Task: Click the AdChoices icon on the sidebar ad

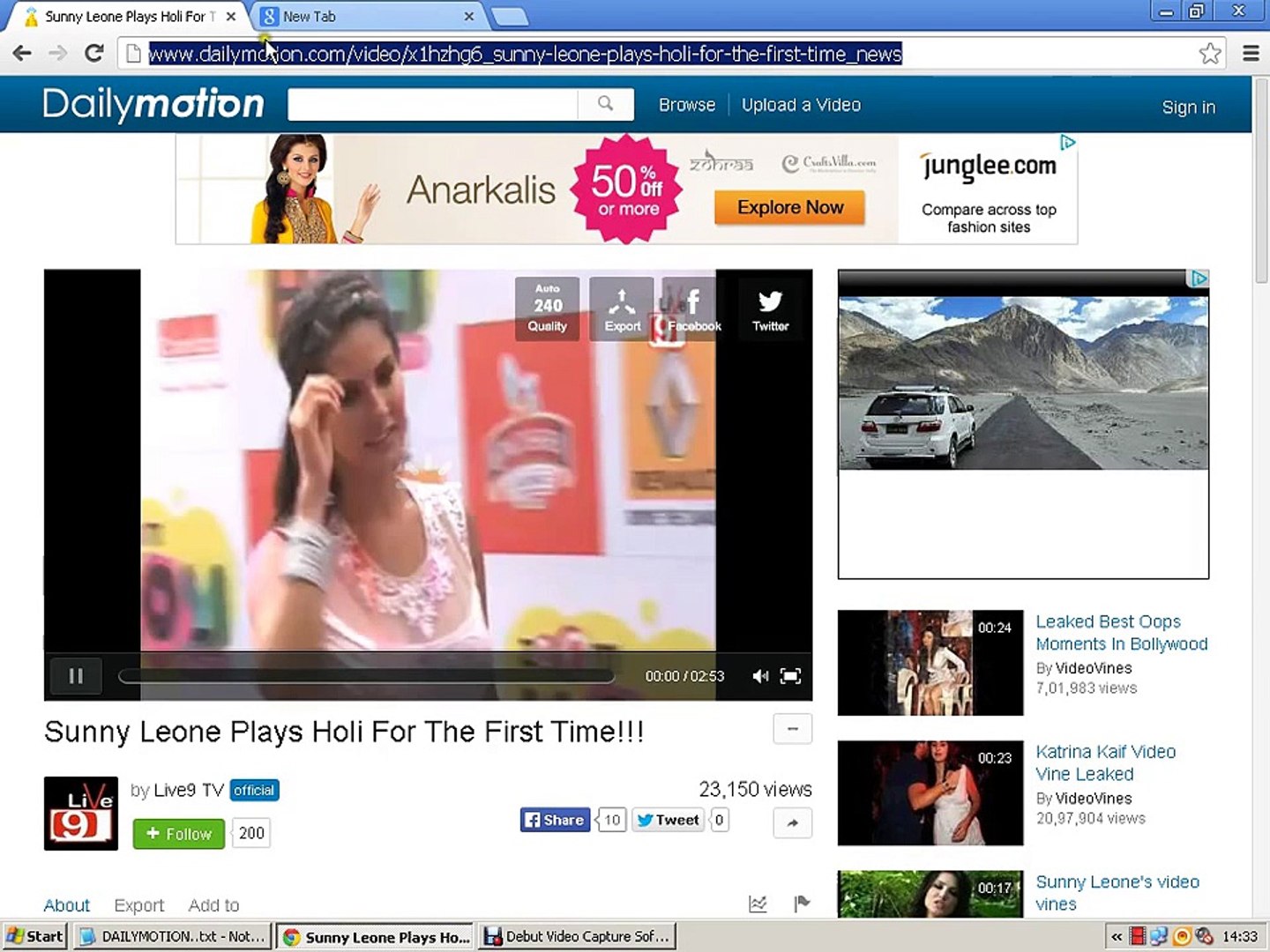Action: click(x=1199, y=279)
